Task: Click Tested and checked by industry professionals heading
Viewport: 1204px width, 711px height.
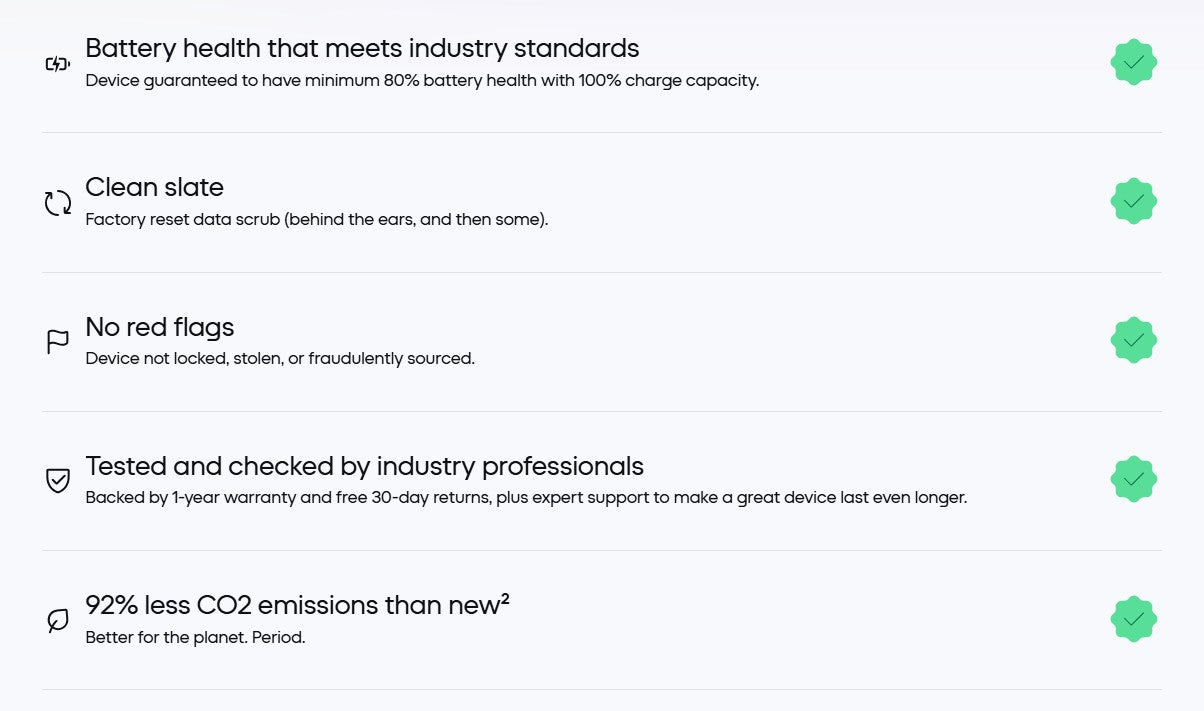Action: click(x=364, y=466)
